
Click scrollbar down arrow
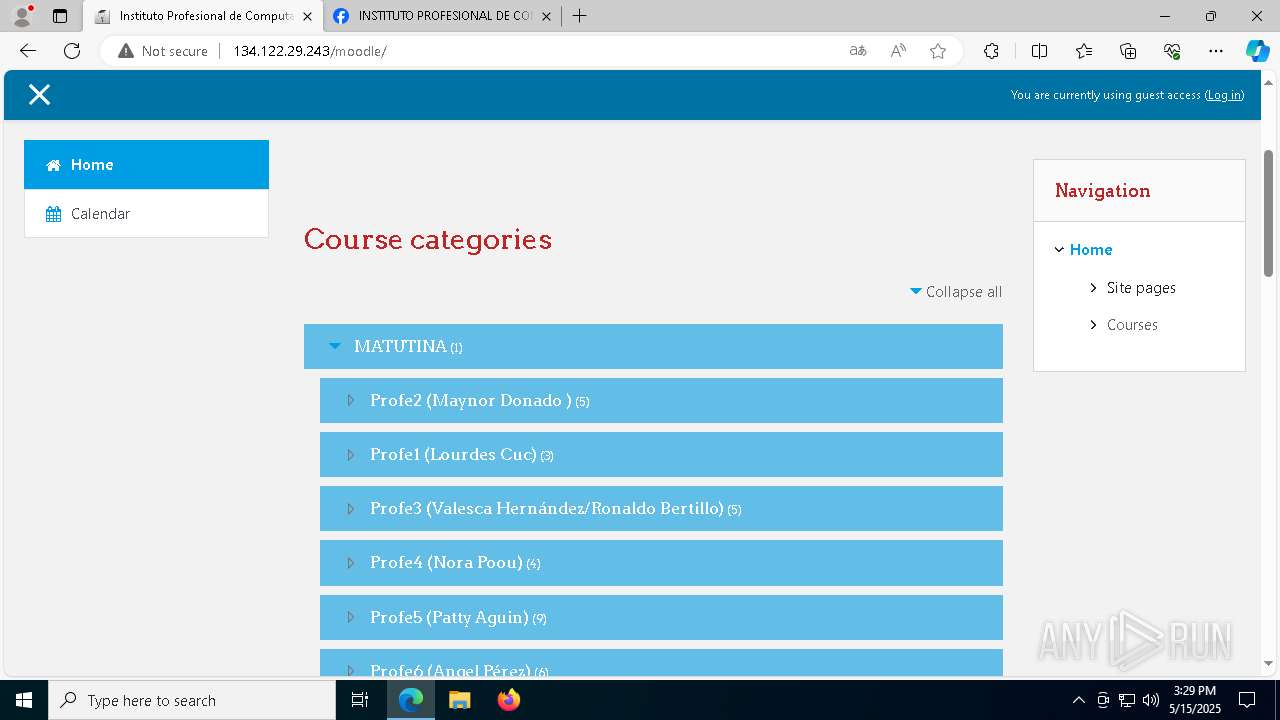pyautogui.click(x=1268, y=662)
